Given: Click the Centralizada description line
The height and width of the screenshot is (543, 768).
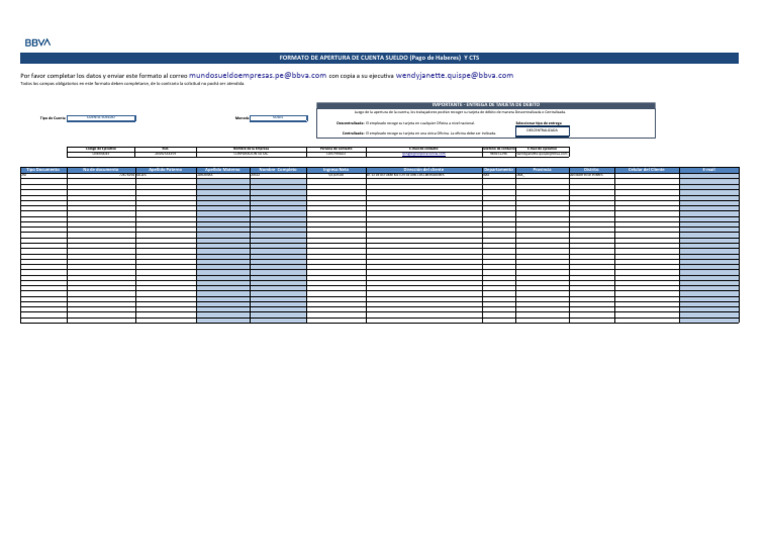Looking at the screenshot, I should coord(419,133).
